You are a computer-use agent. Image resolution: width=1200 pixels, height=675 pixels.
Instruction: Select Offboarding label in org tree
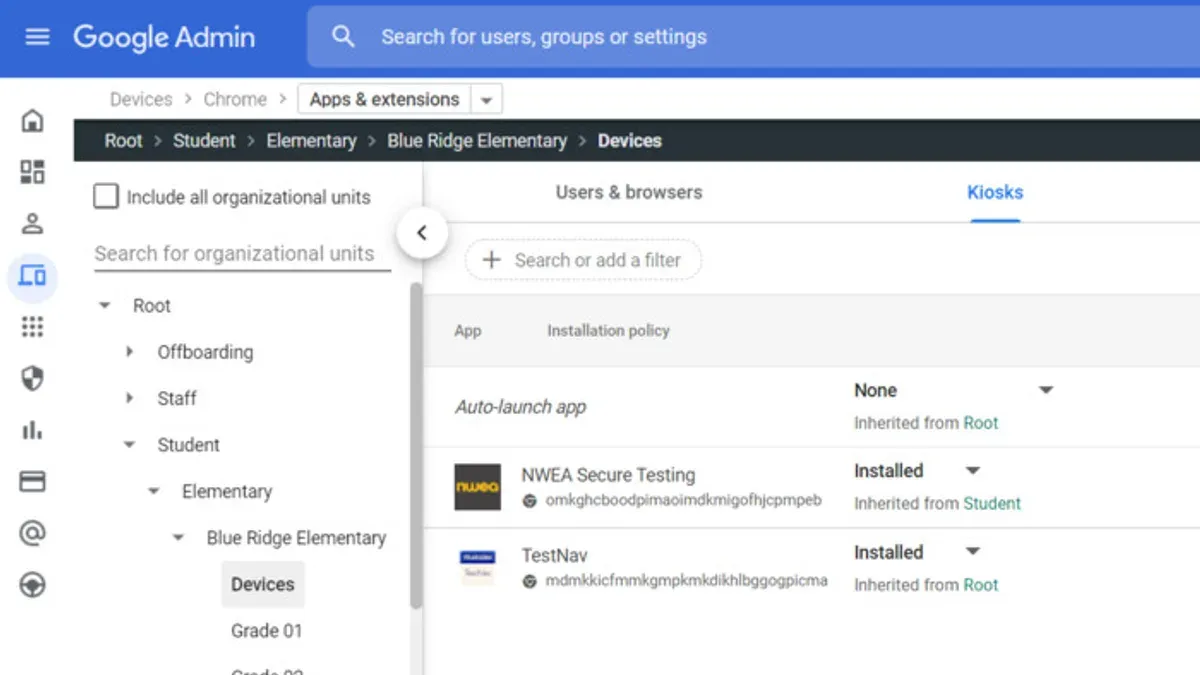pos(205,352)
